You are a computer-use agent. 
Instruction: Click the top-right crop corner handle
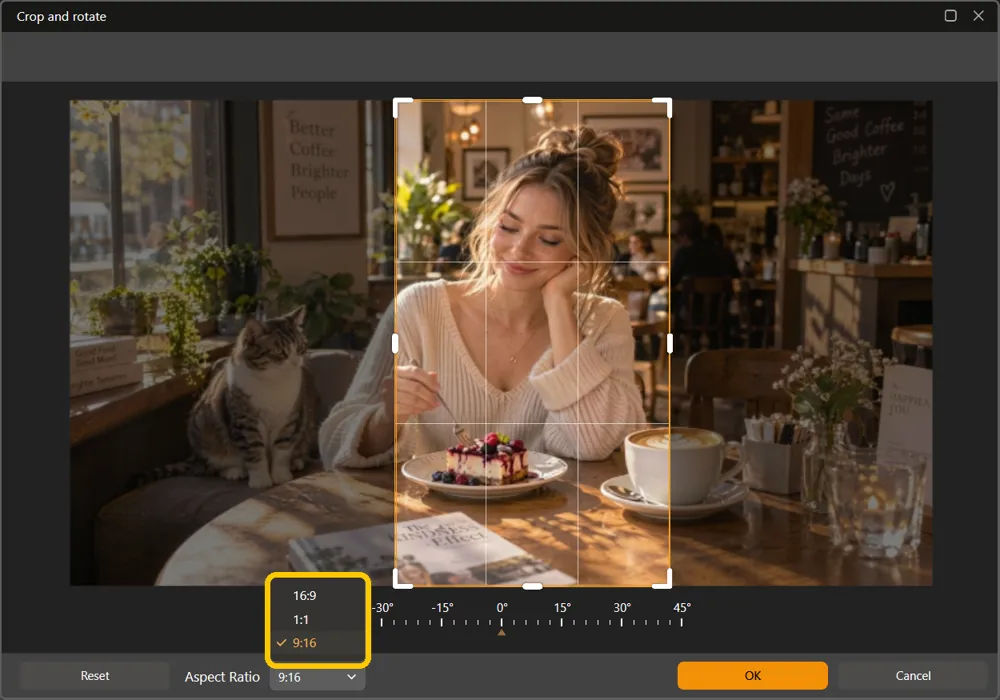(x=667, y=103)
